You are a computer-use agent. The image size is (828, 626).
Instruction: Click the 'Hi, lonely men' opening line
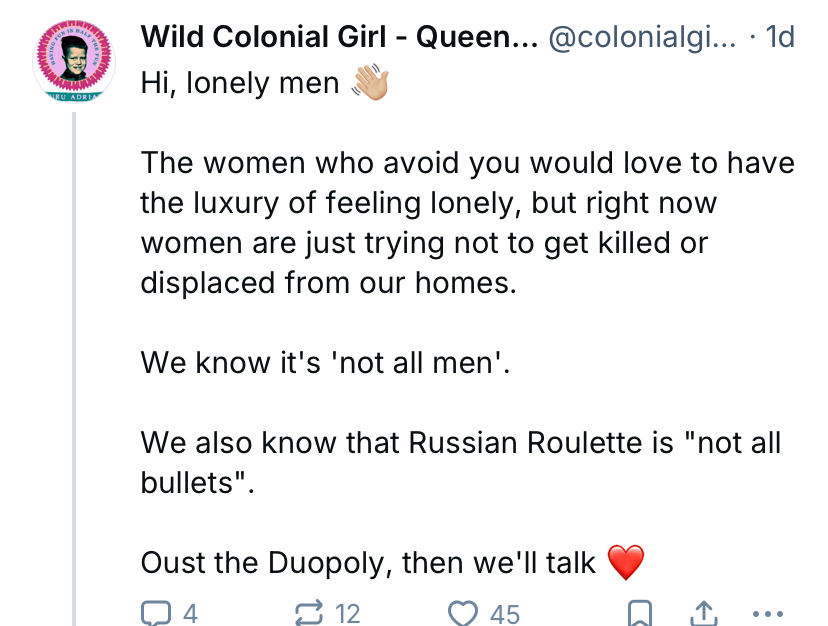coord(240,83)
